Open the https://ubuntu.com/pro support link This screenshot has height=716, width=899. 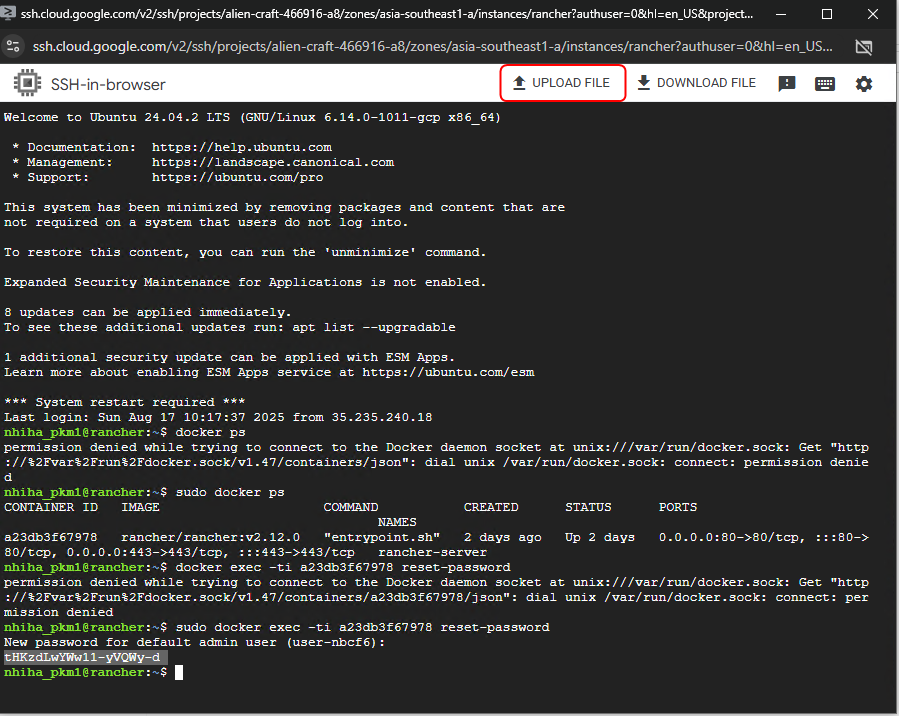click(x=230, y=177)
